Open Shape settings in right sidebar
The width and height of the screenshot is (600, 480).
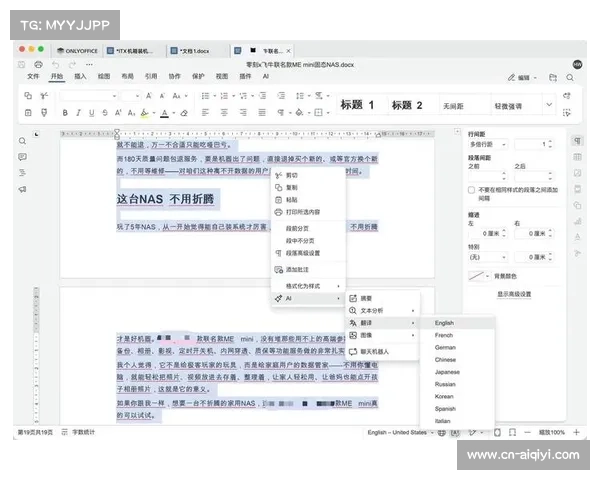[577, 205]
